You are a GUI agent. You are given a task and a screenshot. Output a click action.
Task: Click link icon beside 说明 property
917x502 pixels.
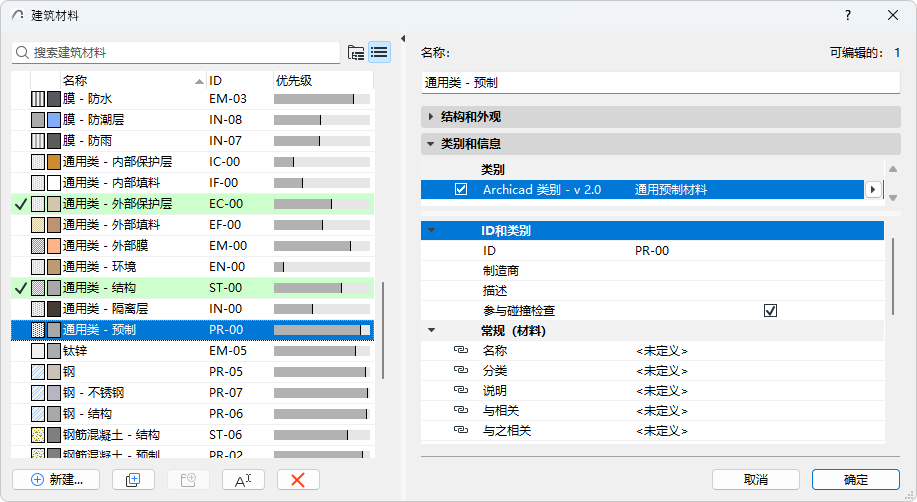point(461,390)
